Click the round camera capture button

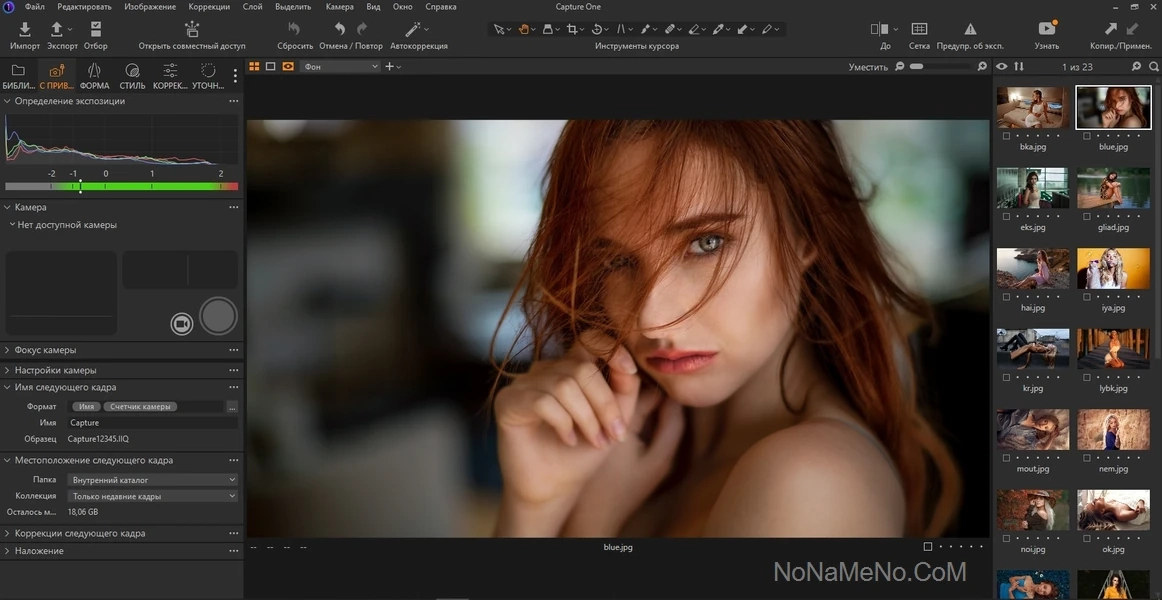(218, 316)
